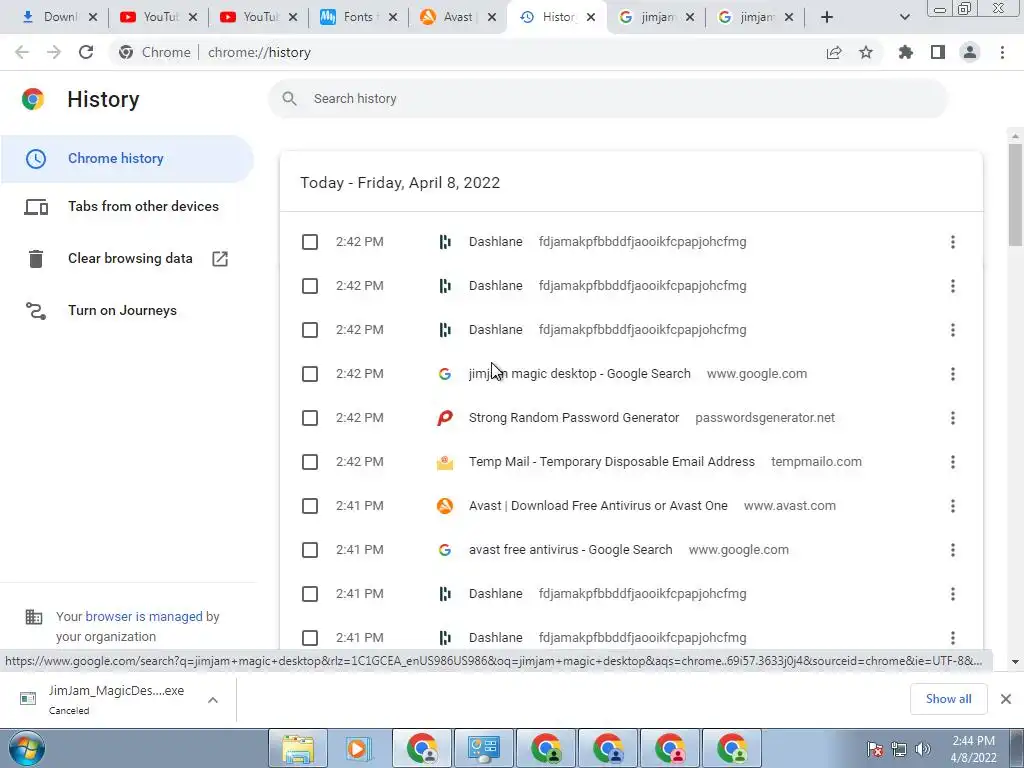Open the Extensions puzzle icon
Viewport: 1024px width, 768px height.
coord(906,52)
